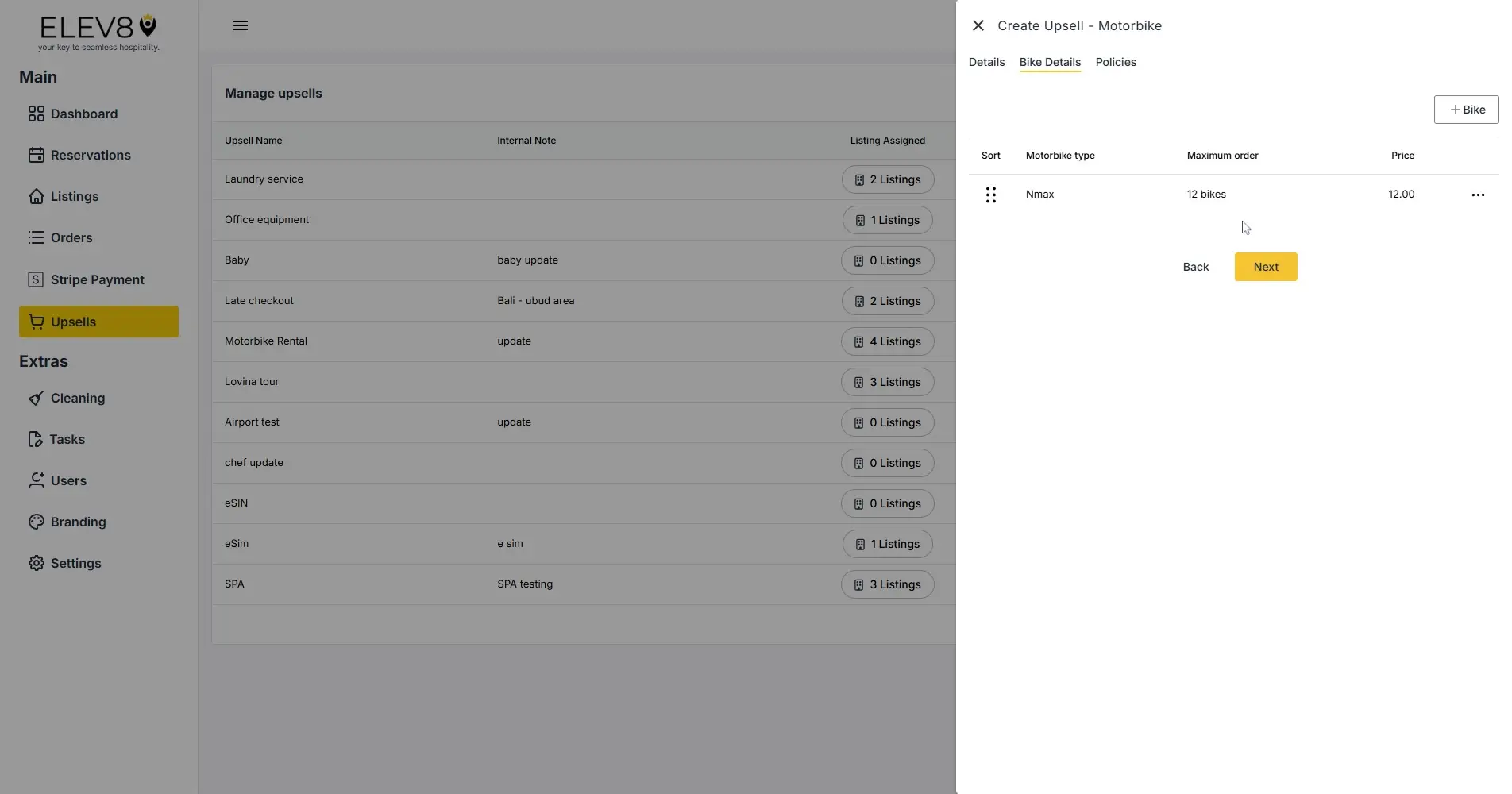Open Orders using the list icon
Screen dimensions: 1512x794
coord(37,237)
